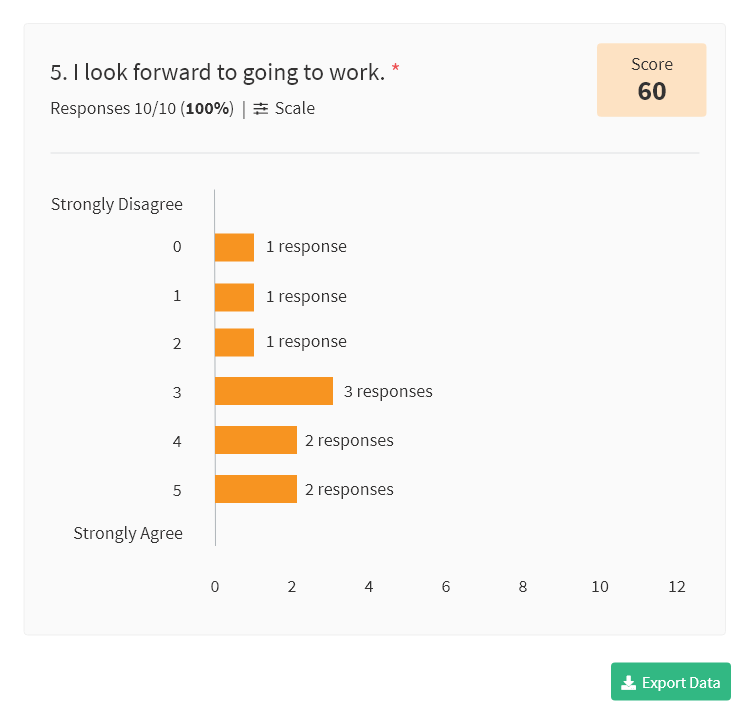This screenshot has width=753, height=724.
Task: Select the orange bar for rating 1
Action: pos(234,297)
